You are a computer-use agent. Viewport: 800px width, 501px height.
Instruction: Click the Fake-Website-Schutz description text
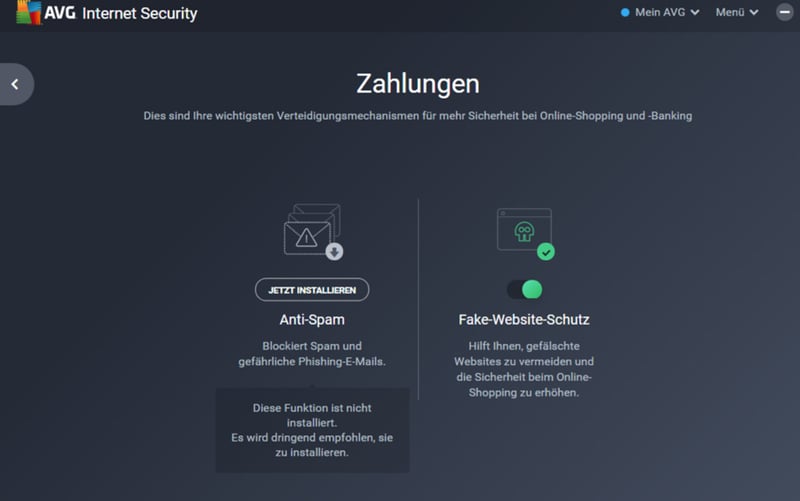[524, 369]
